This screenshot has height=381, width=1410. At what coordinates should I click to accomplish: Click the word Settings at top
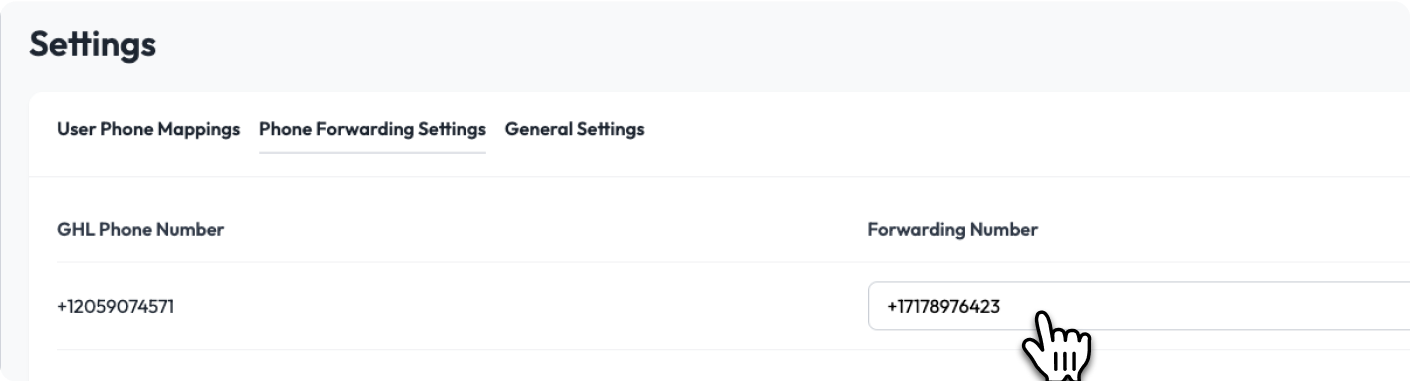point(92,45)
